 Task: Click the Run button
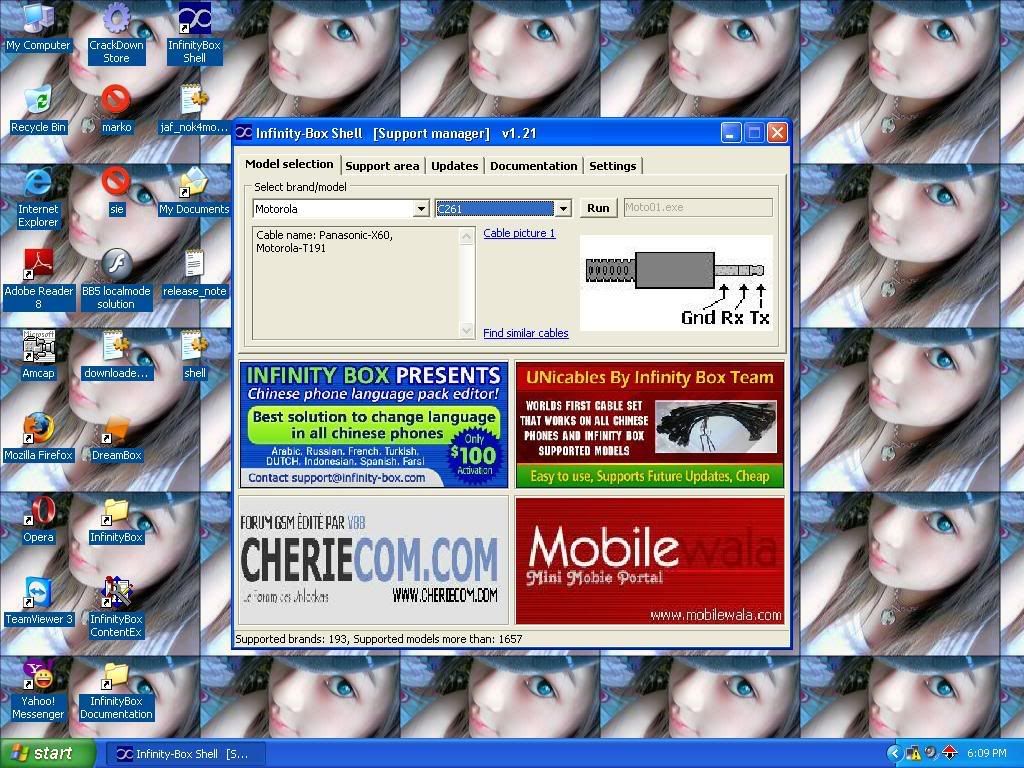(598, 208)
